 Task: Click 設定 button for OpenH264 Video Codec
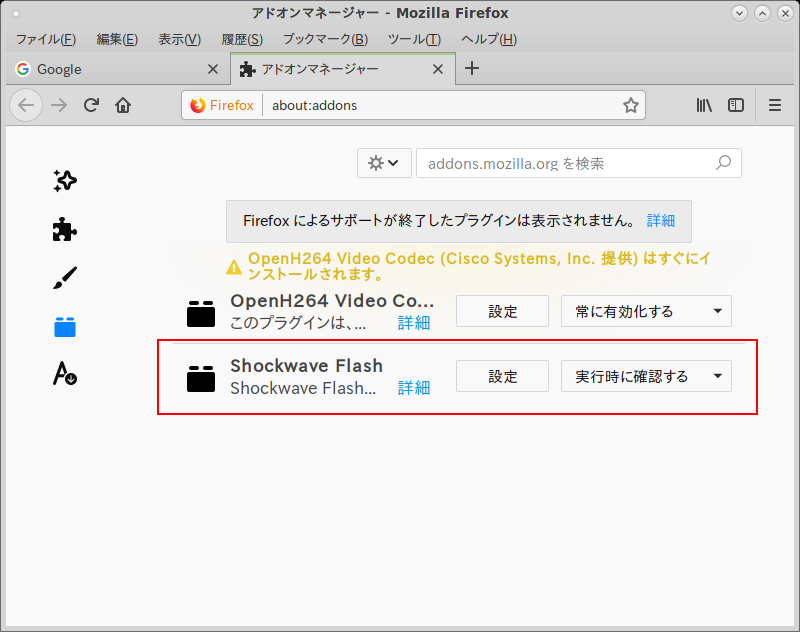502,311
